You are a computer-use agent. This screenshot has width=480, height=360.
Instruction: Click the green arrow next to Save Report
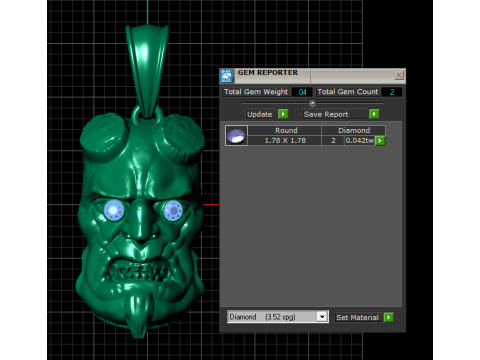(x=374, y=114)
